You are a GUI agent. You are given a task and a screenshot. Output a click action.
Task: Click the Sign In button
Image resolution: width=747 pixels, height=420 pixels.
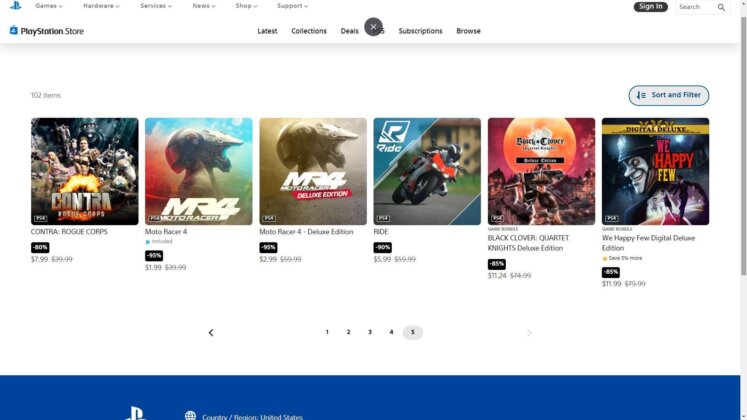point(650,7)
